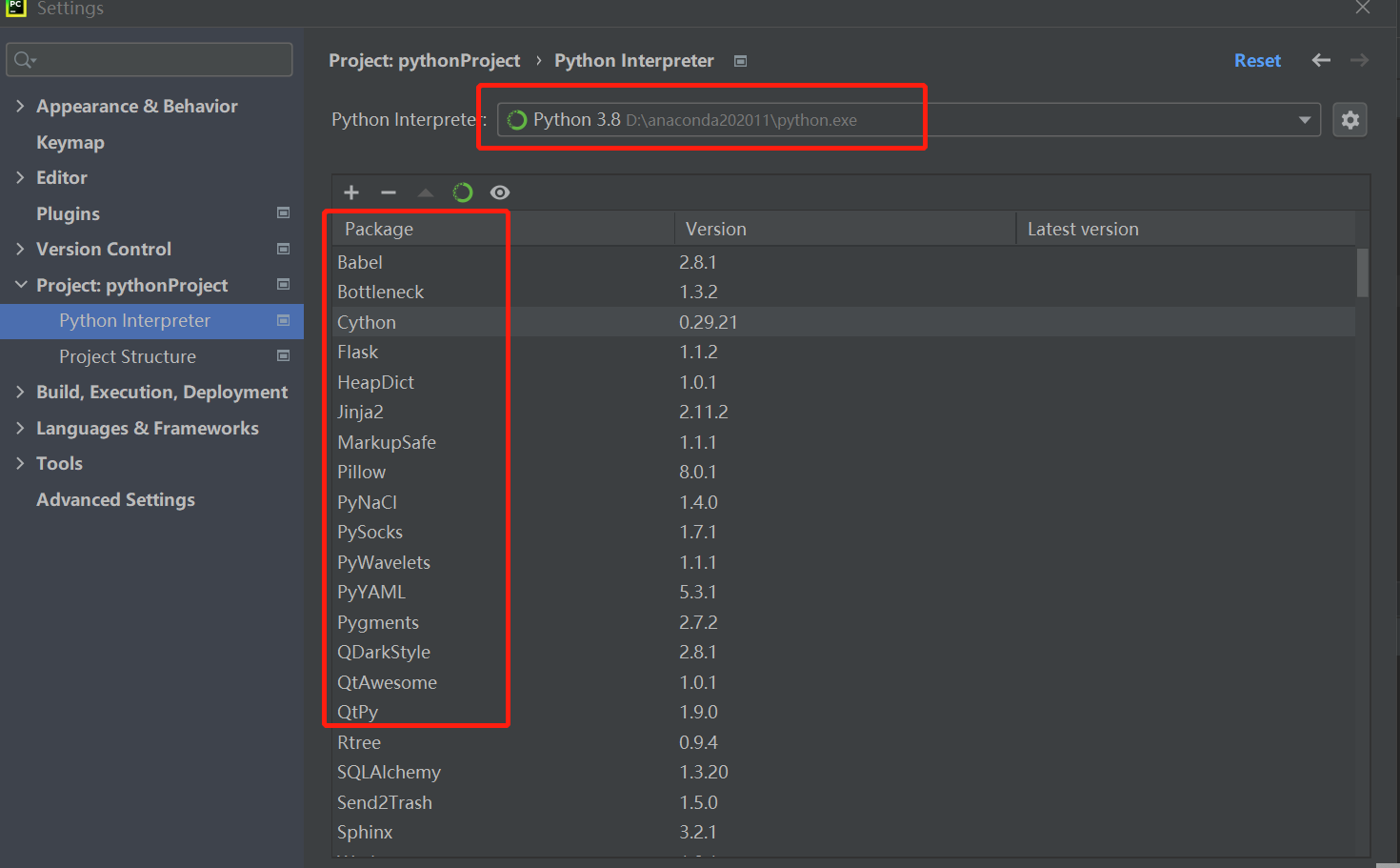The height and width of the screenshot is (868, 1400).
Task: Expand the Tools section
Action: click(20, 463)
